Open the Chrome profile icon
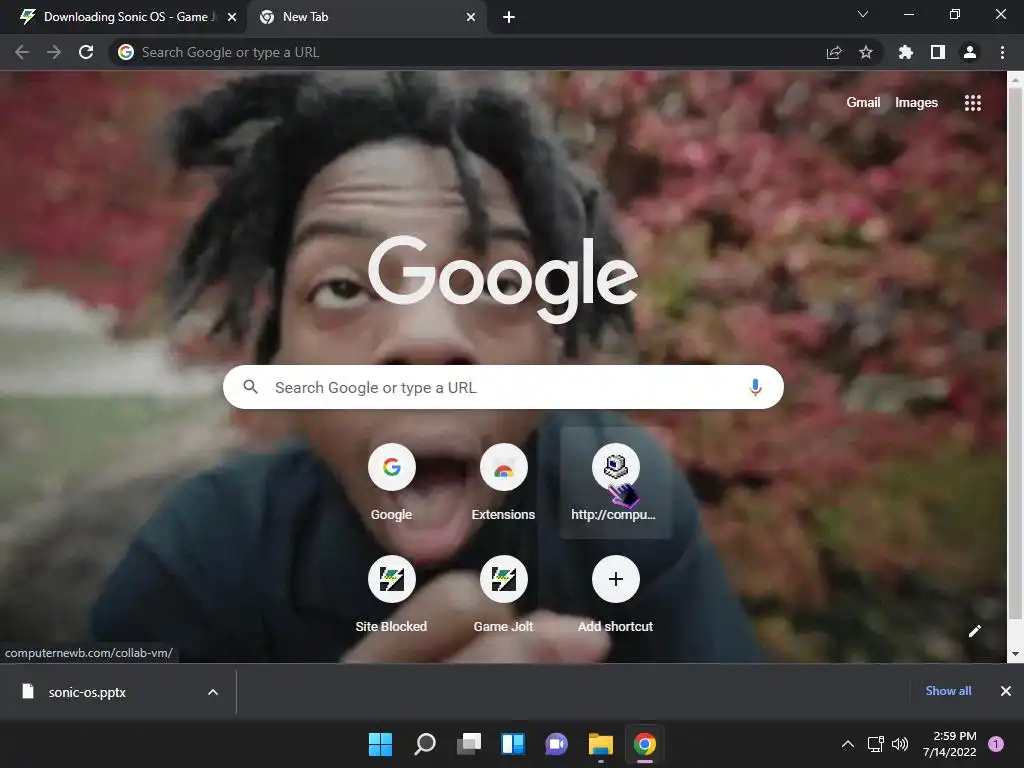 coord(970,52)
